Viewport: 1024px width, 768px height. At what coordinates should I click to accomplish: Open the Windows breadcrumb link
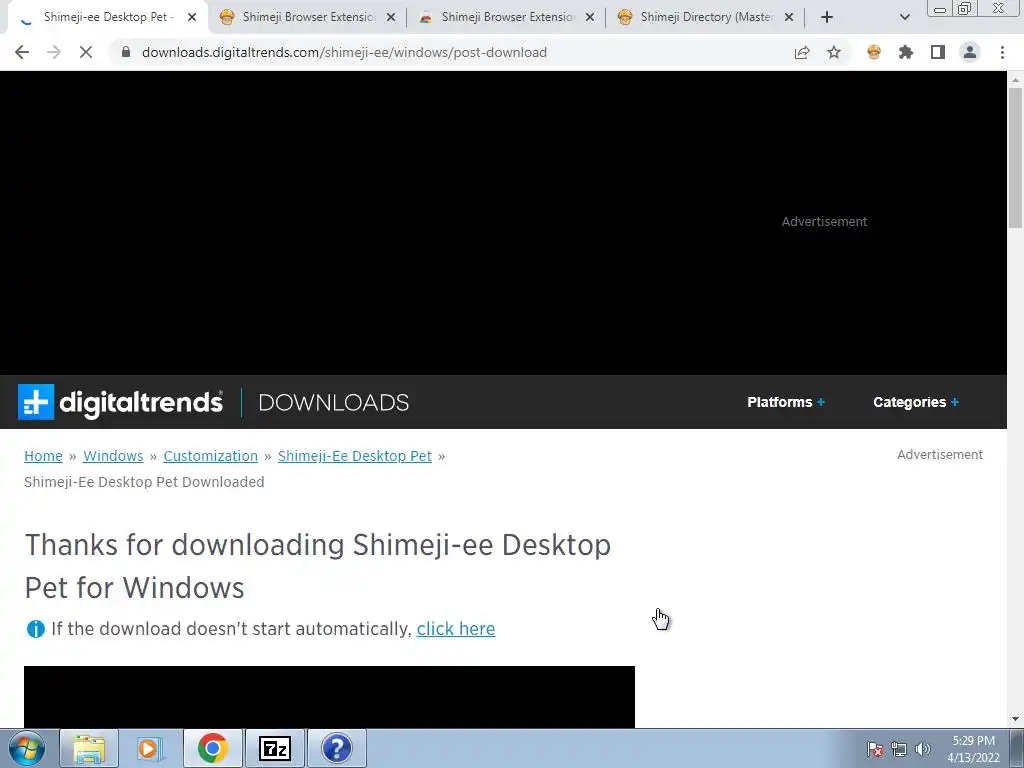(113, 456)
